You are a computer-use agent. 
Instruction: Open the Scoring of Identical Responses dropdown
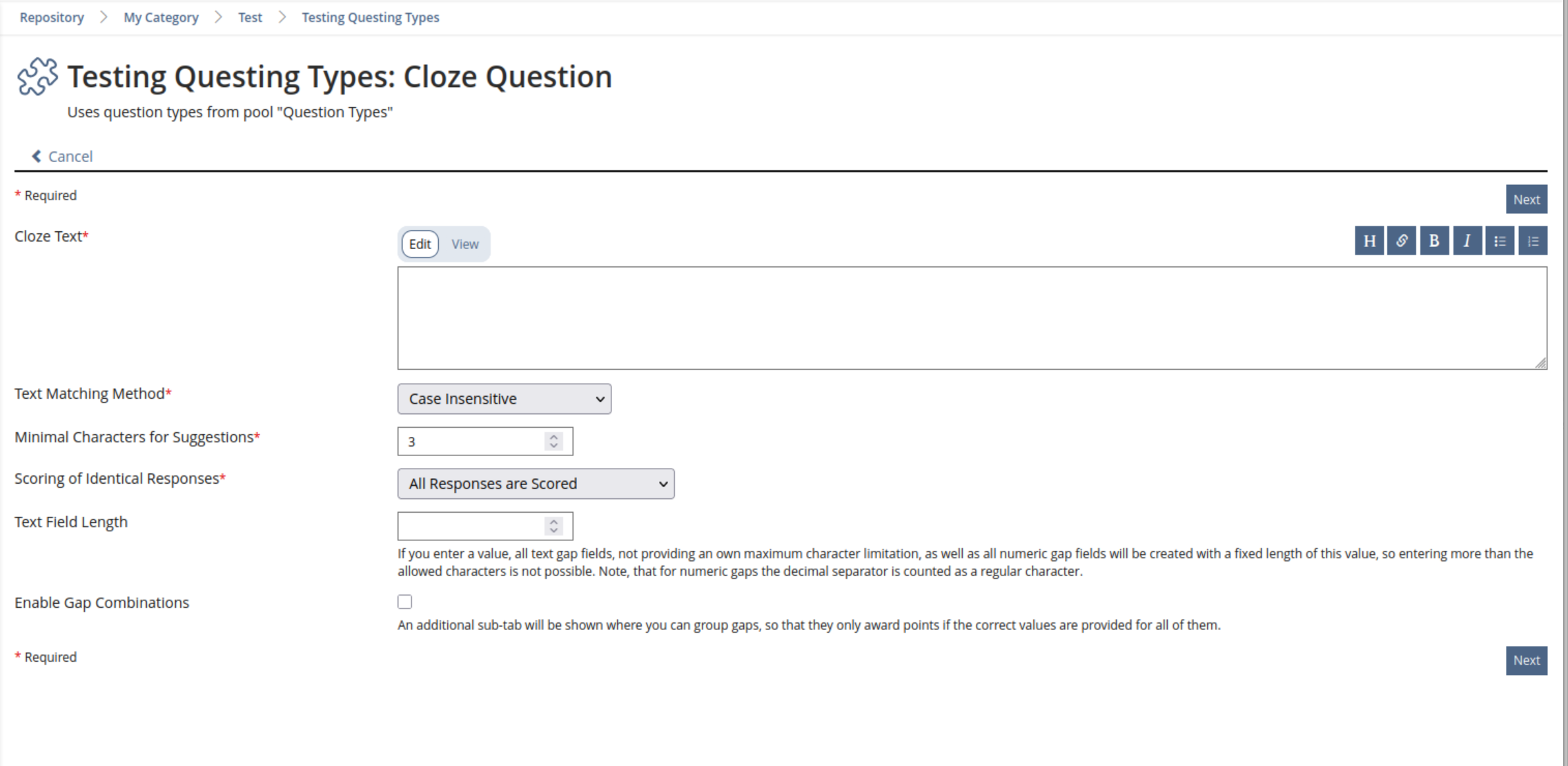click(x=536, y=484)
